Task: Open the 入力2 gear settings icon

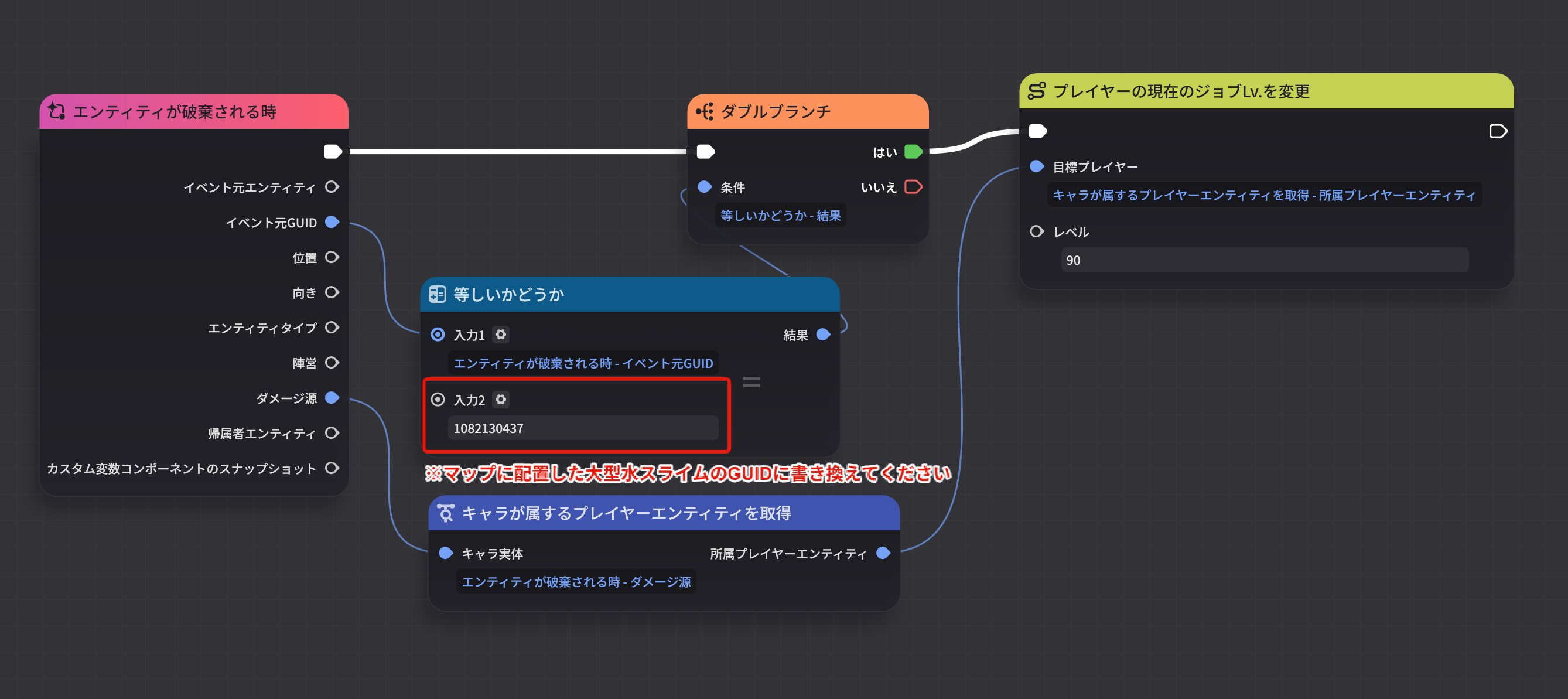Action: click(x=501, y=400)
